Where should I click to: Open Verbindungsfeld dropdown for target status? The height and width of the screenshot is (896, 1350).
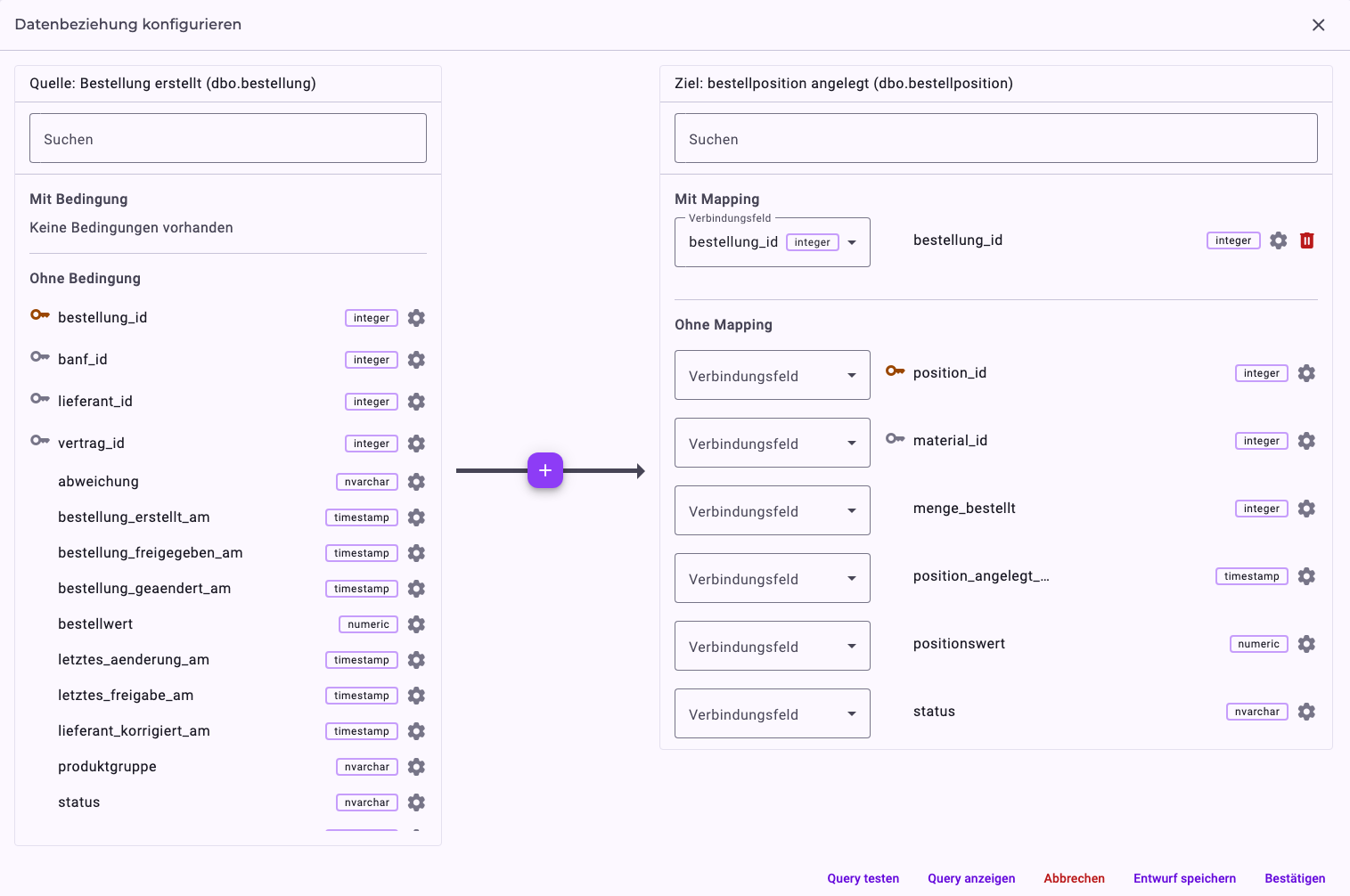(773, 713)
